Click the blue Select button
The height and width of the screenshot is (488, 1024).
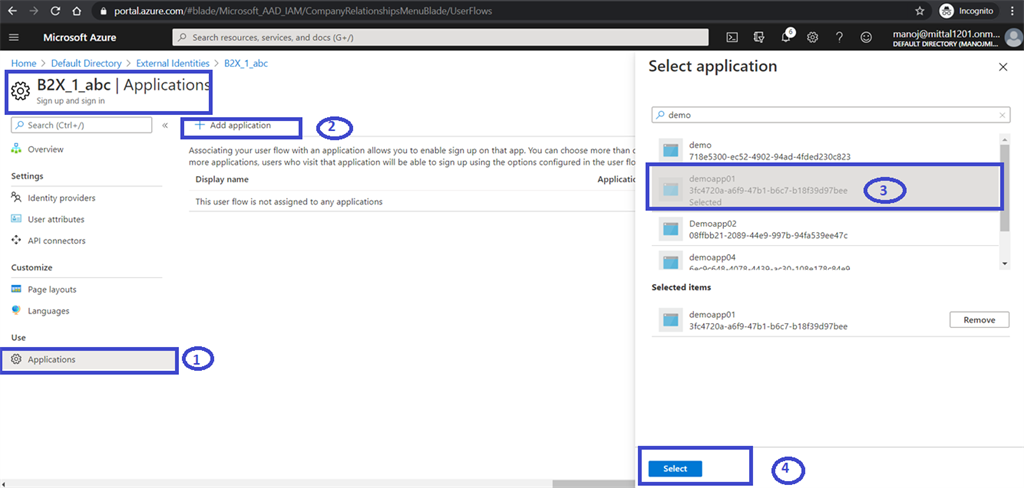click(x=675, y=468)
